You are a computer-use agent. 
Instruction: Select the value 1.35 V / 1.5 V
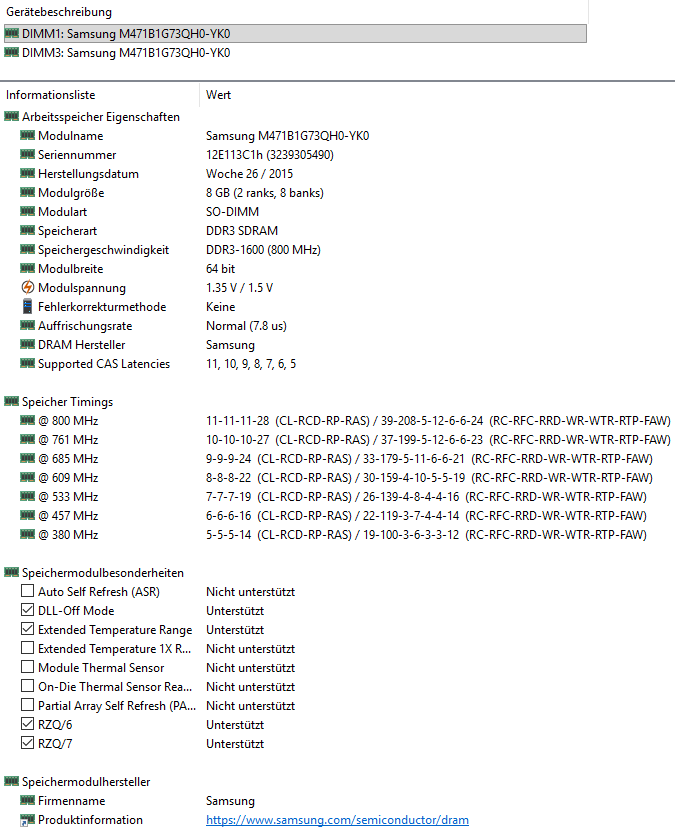click(239, 288)
